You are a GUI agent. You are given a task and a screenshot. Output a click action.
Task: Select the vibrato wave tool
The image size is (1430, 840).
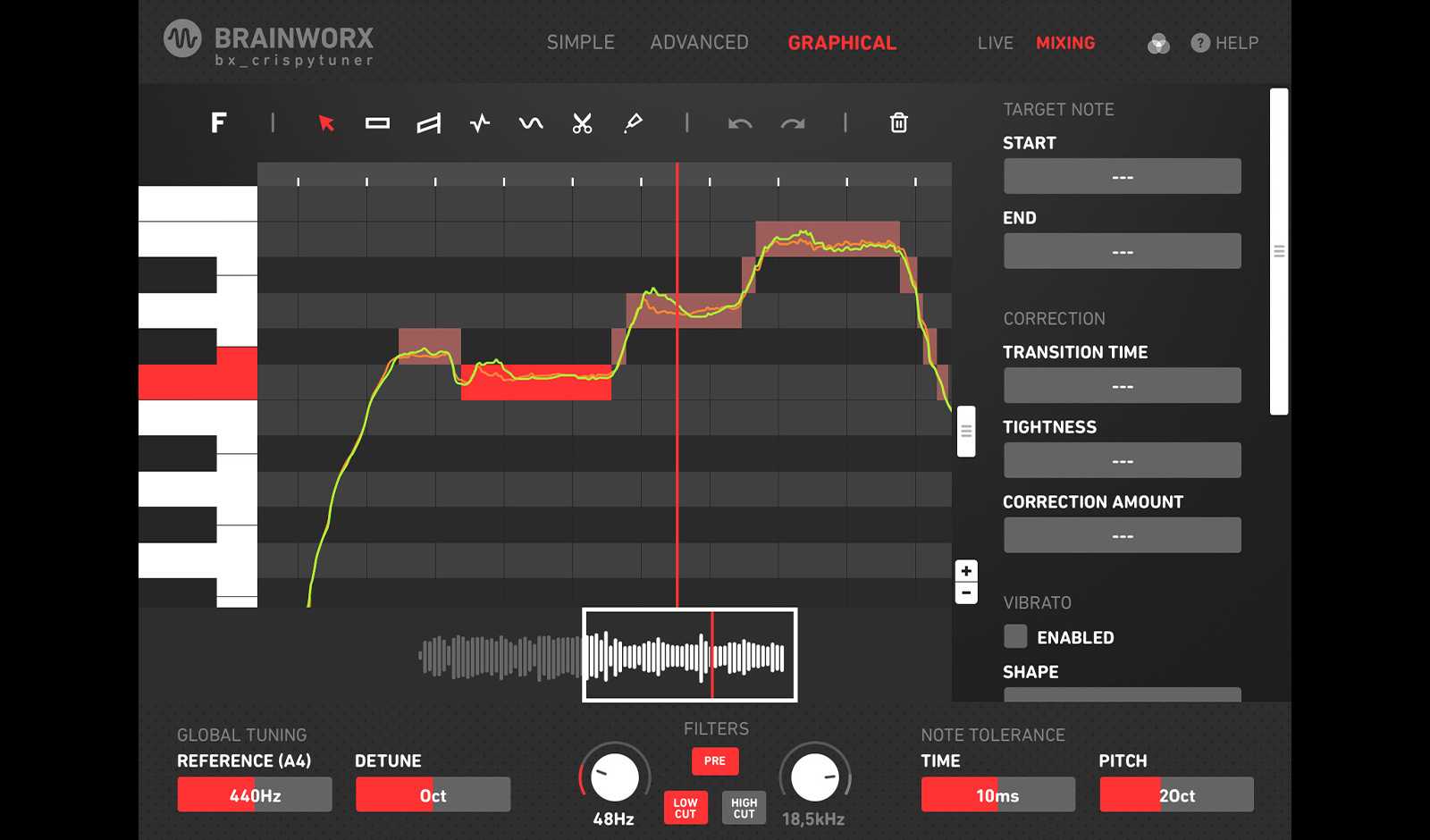(531, 123)
